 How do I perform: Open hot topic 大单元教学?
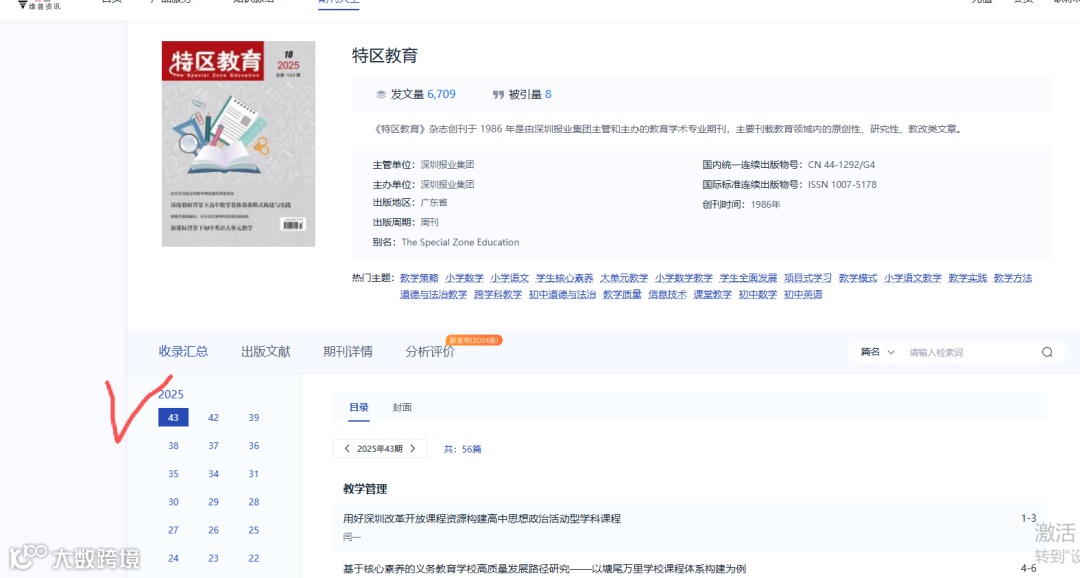624,278
